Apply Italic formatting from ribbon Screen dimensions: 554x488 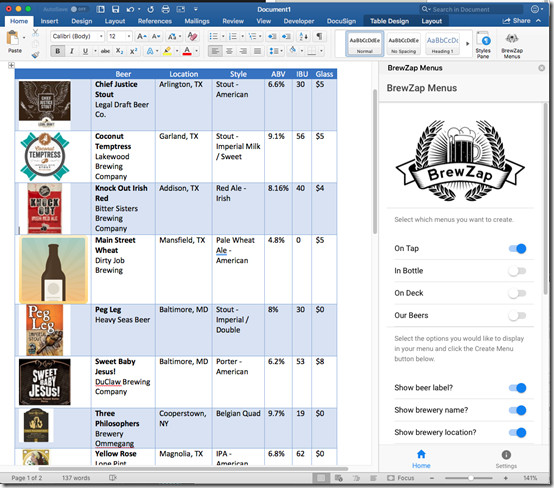(72, 51)
